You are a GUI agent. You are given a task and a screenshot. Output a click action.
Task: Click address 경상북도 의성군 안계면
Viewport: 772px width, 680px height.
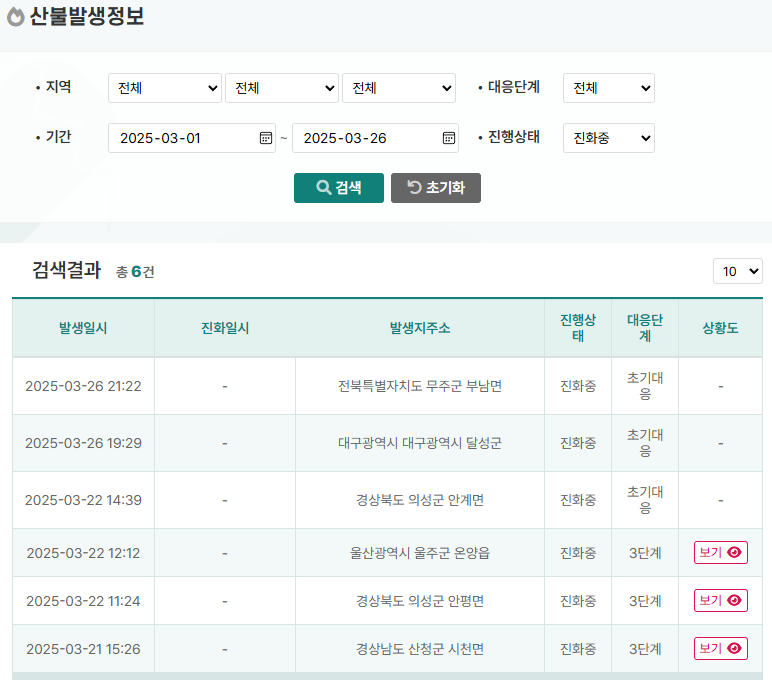[420, 500]
